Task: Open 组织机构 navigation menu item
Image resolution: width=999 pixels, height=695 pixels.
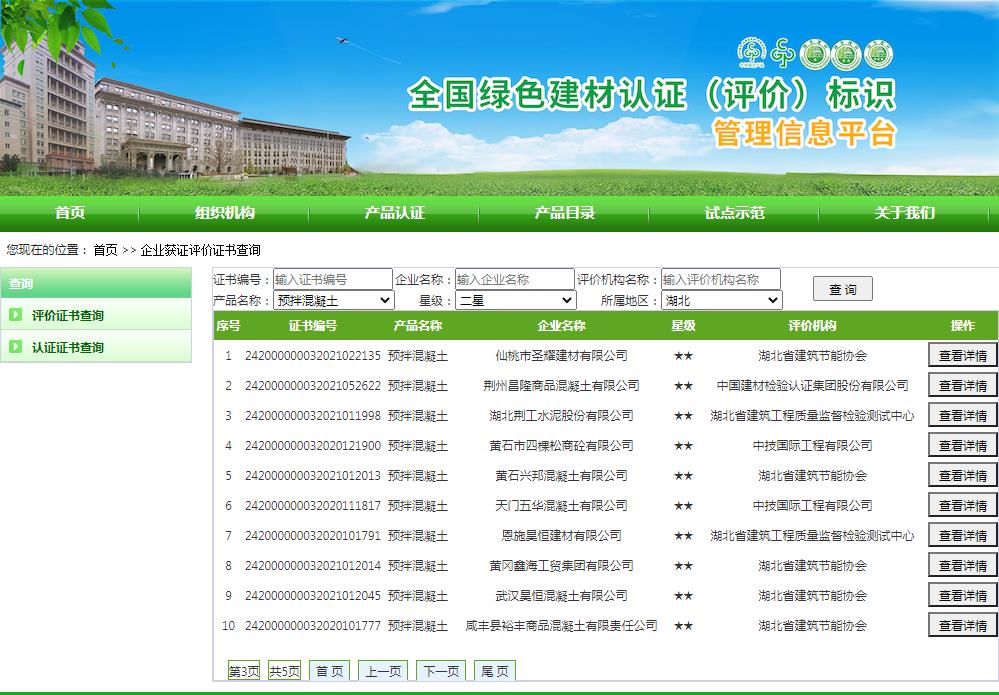Action: click(225, 212)
